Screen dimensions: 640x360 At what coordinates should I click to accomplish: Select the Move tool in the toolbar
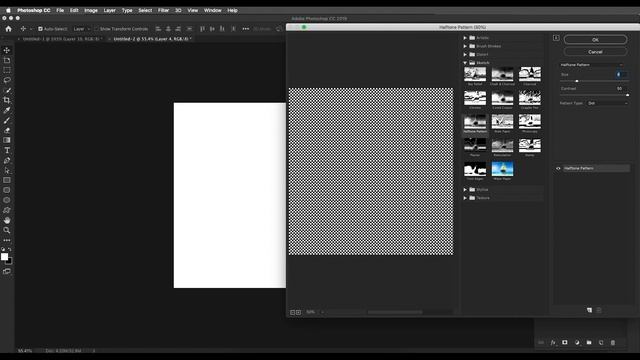7,50
